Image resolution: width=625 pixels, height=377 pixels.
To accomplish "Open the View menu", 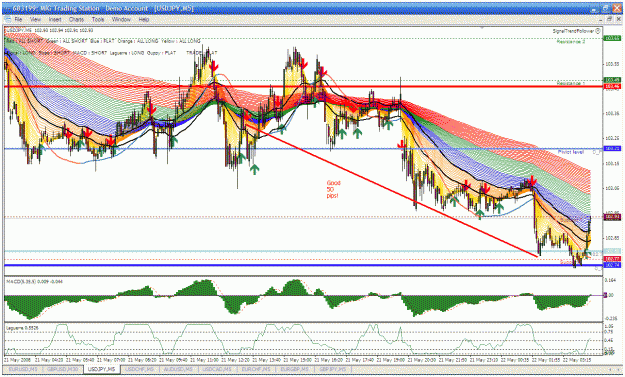I will click(35, 19).
